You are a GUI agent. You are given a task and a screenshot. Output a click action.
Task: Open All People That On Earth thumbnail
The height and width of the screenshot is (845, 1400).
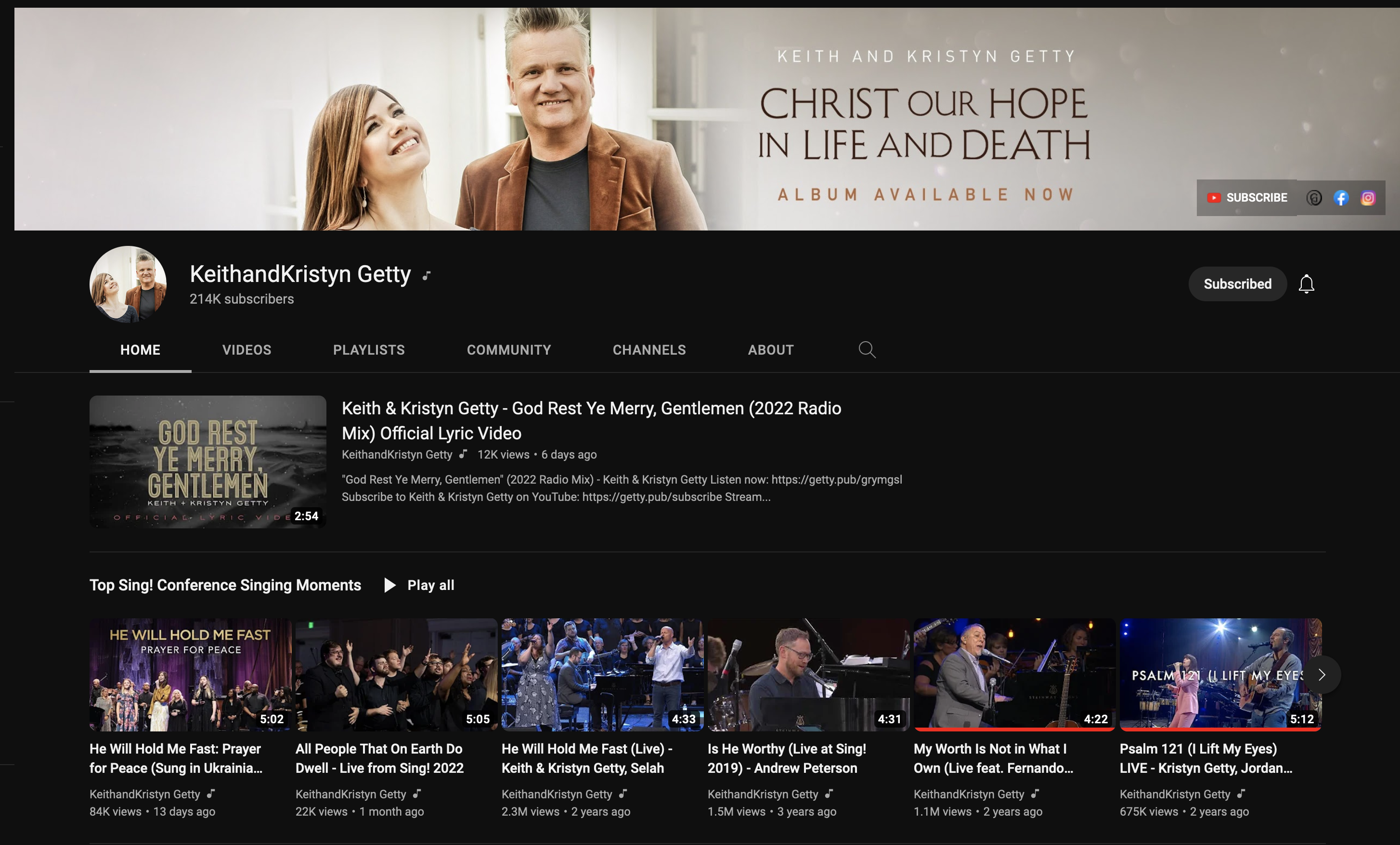pos(396,675)
